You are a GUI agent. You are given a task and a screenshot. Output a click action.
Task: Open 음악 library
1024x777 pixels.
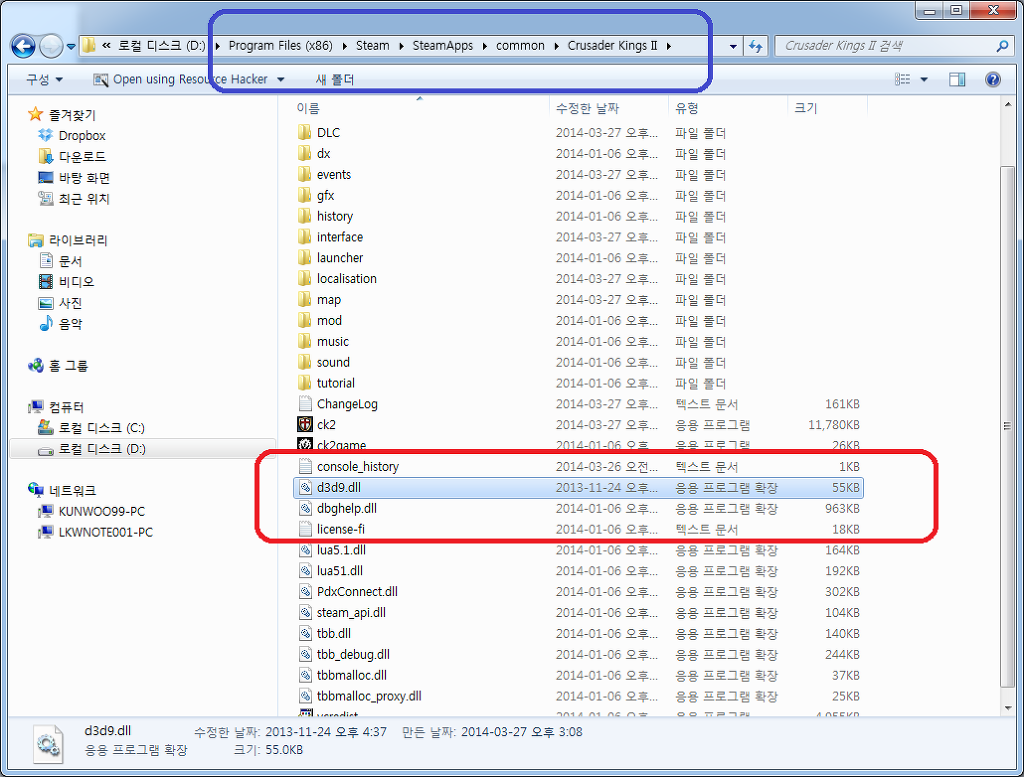point(70,324)
